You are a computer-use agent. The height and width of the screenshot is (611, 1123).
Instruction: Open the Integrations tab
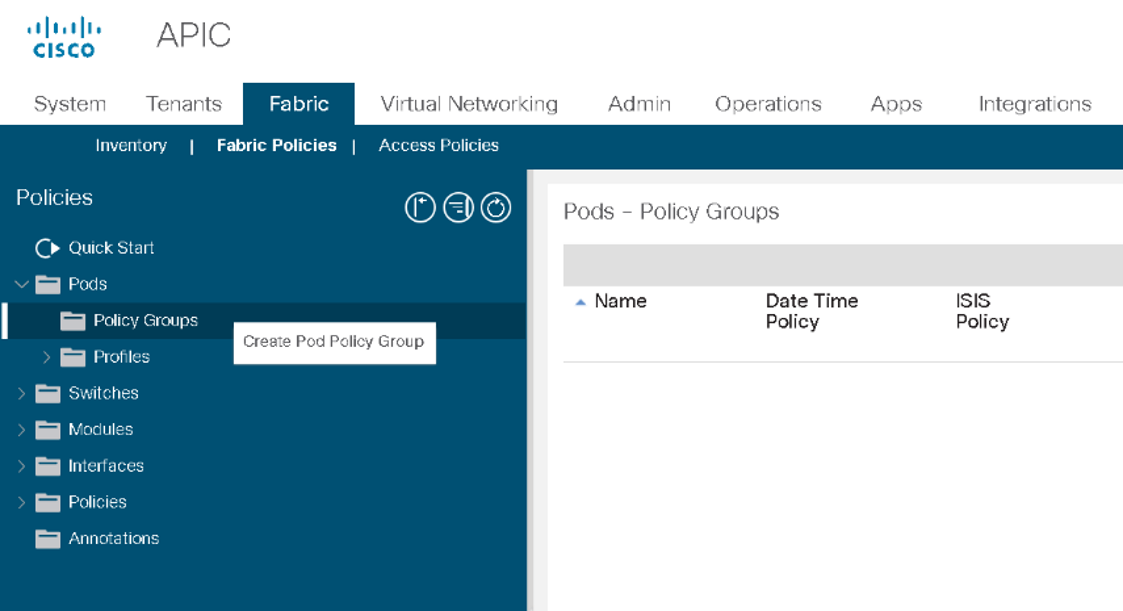coord(1035,104)
